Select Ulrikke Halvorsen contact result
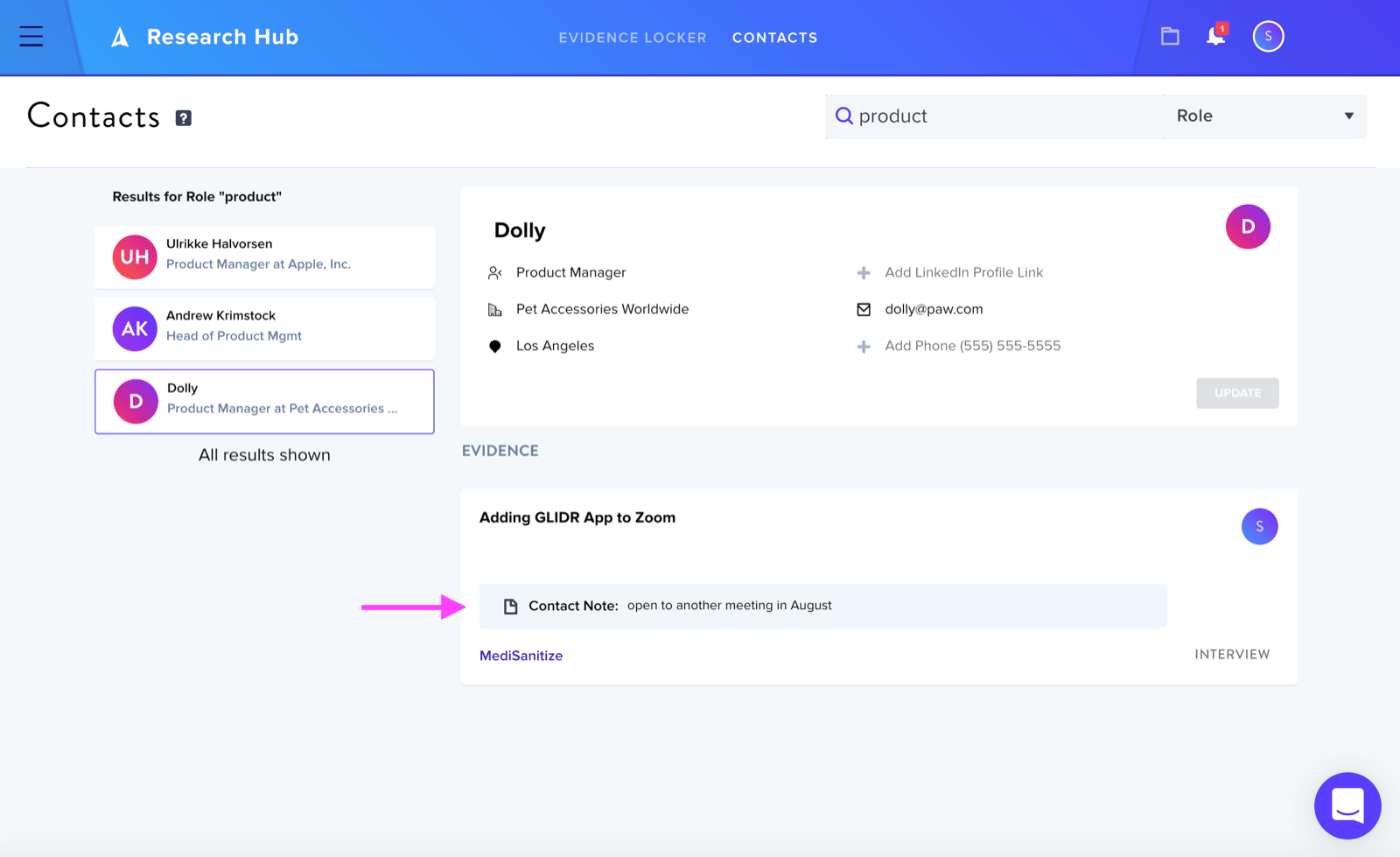The height and width of the screenshot is (857, 1400). 264,257
